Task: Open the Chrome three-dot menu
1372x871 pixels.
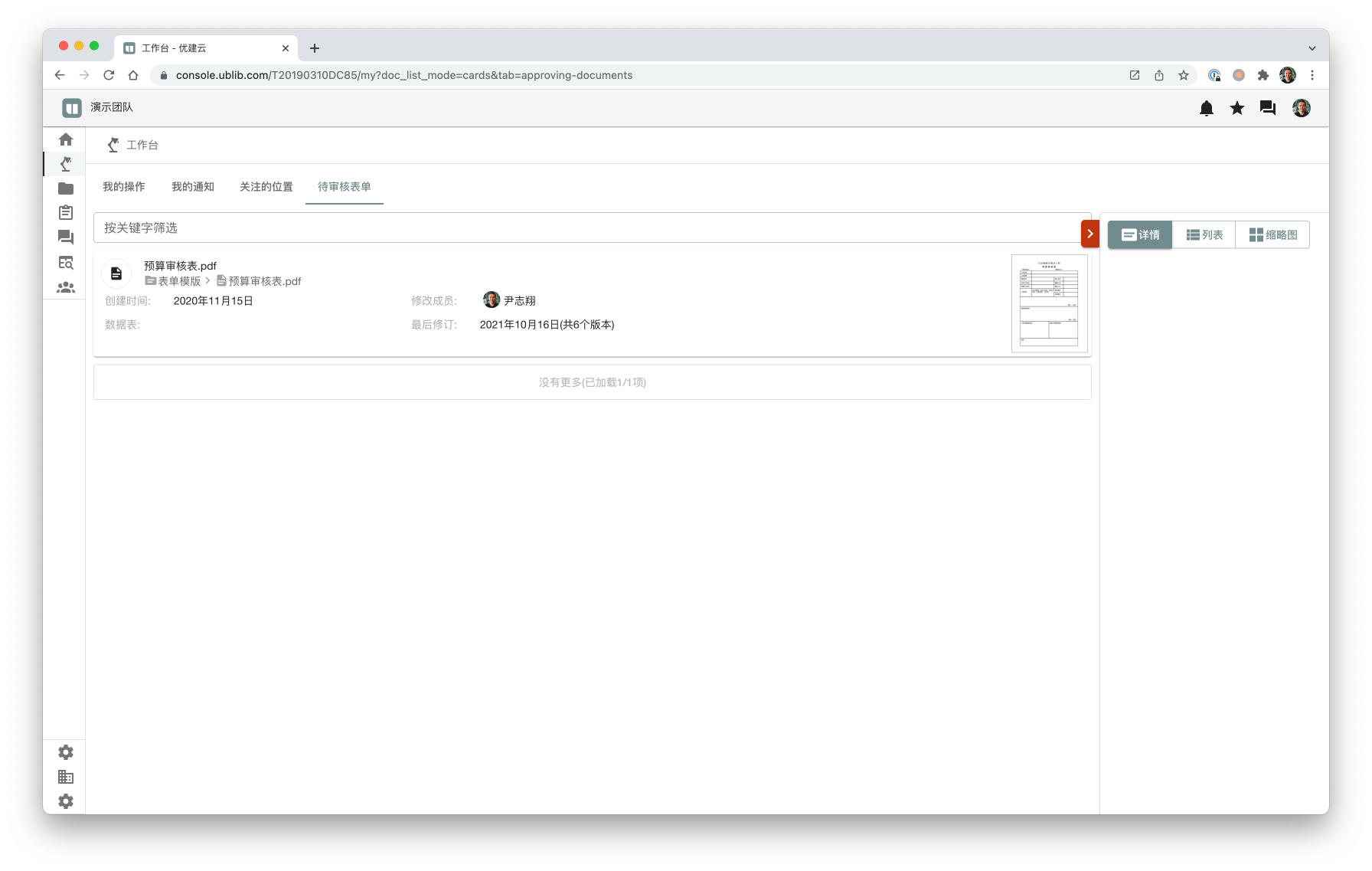Action: click(1312, 75)
